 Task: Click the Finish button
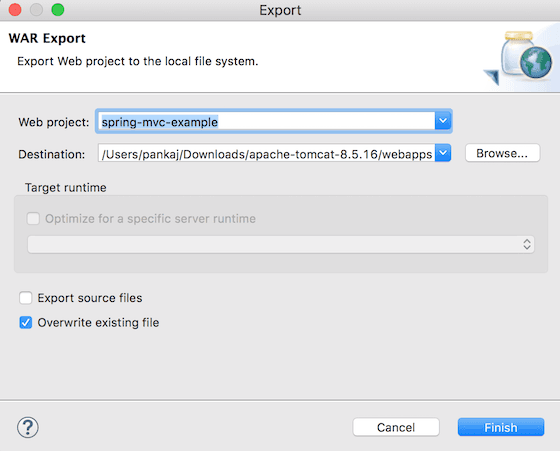pyautogui.click(x=501, y=427)
